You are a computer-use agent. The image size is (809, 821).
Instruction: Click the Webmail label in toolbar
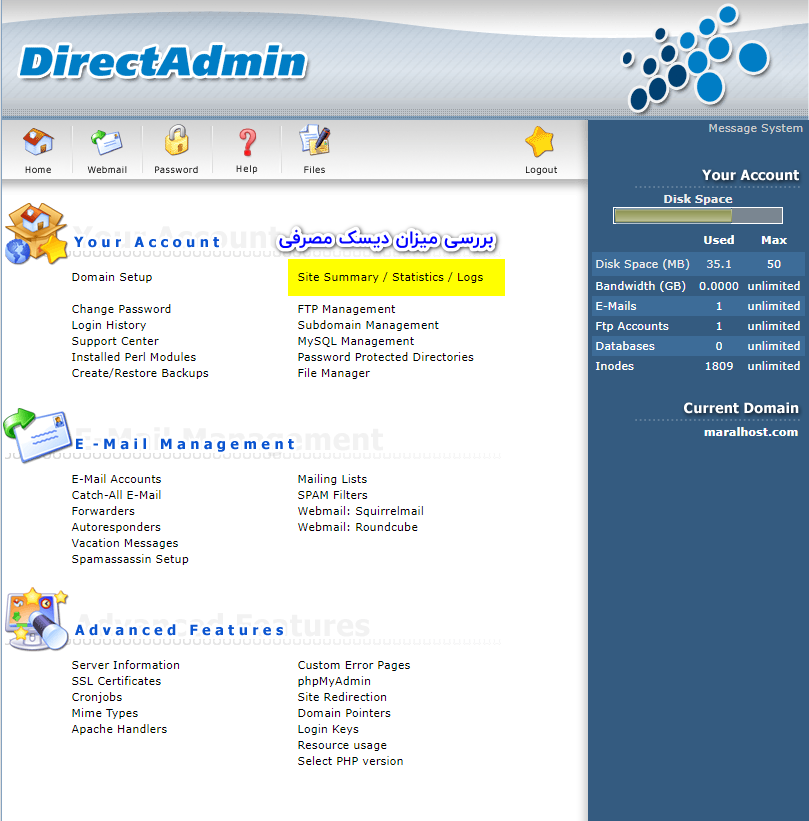107,170
